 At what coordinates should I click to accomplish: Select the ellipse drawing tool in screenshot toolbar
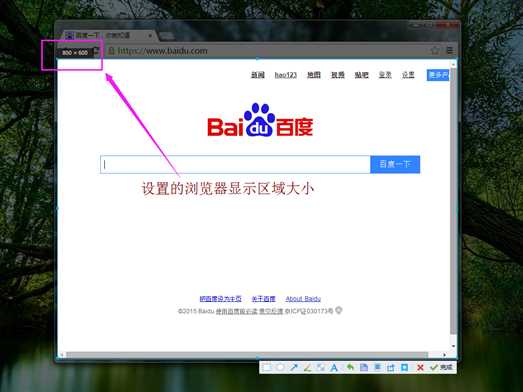tap(280, 368)
